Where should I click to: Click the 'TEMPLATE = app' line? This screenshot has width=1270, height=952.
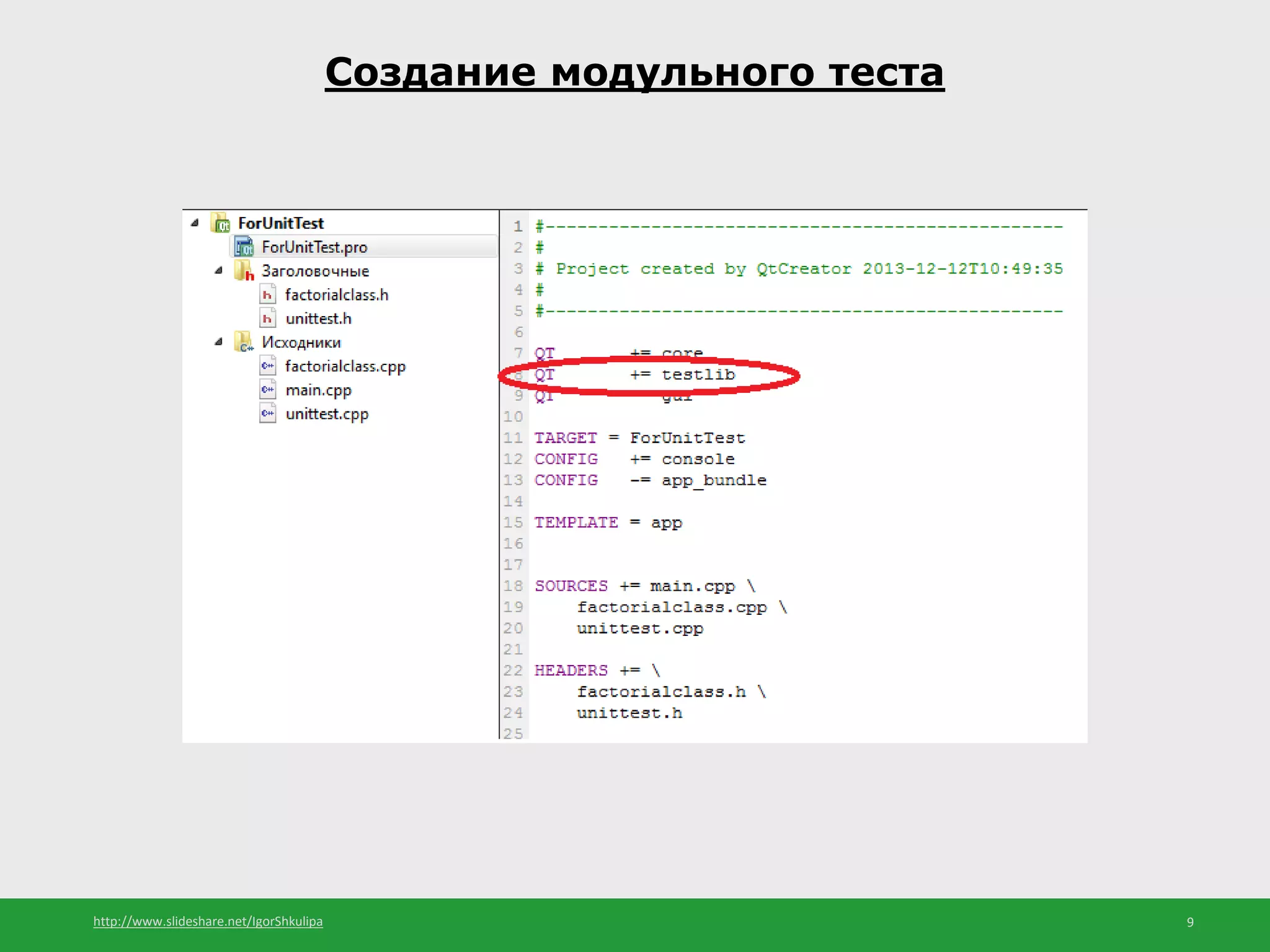[x=608, y=522]
